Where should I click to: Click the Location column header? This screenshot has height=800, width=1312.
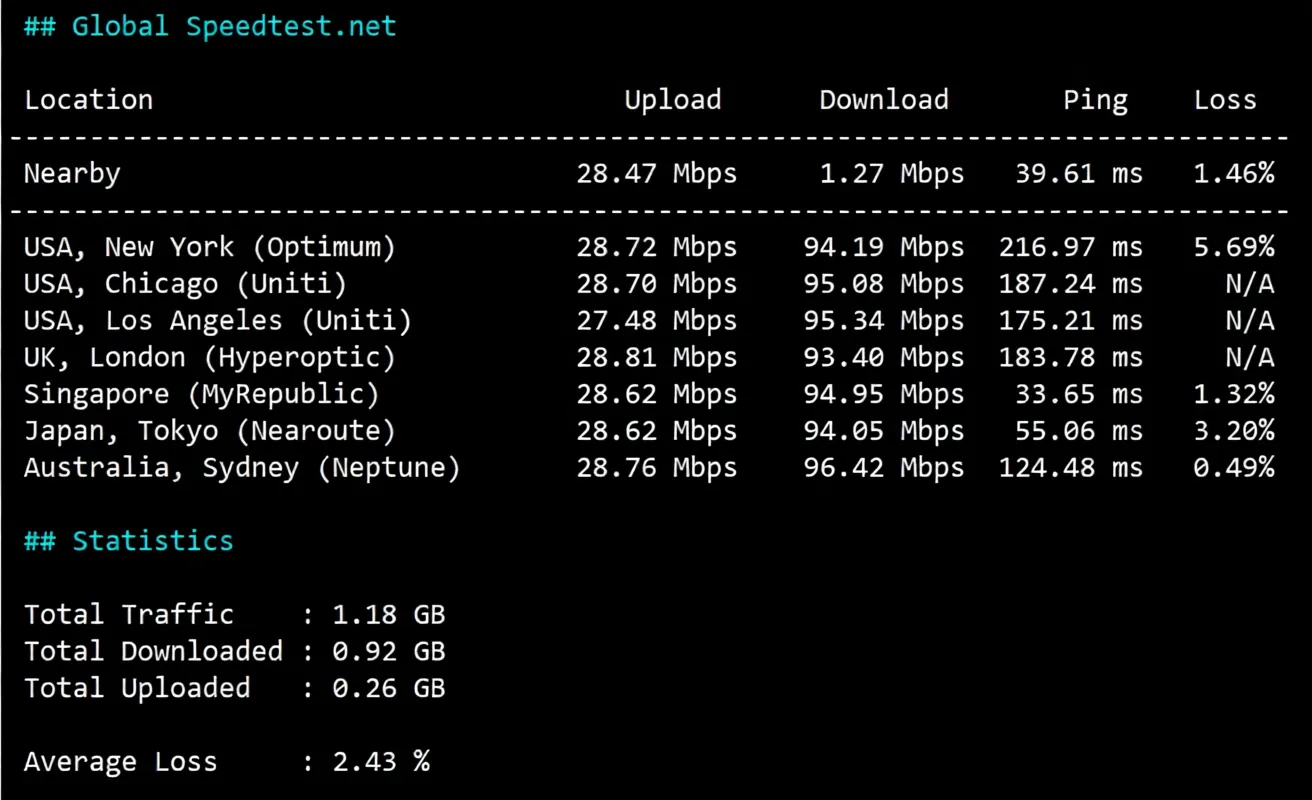click(x=88, y=100)
